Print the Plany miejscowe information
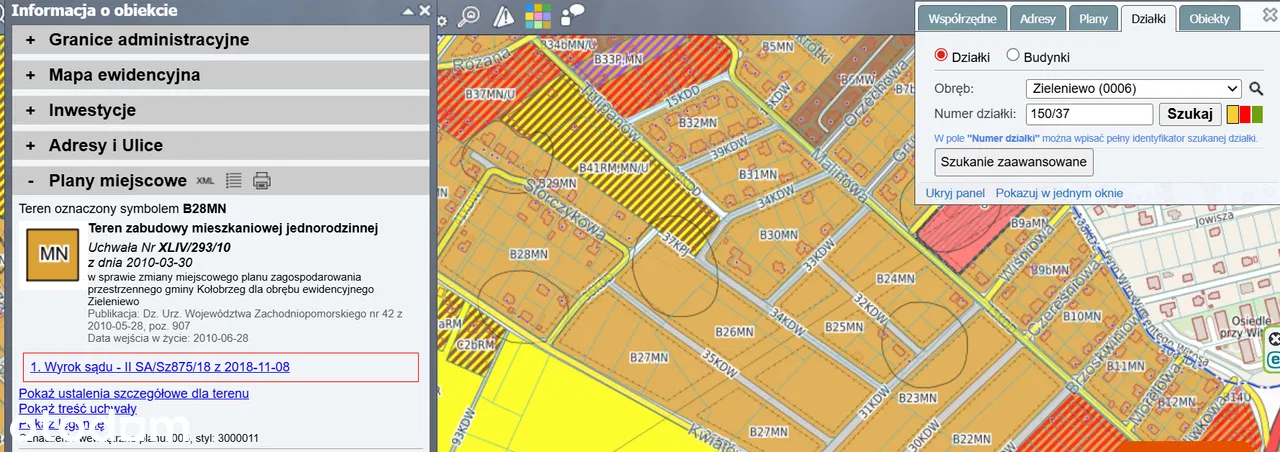The width and height of the screenshot is (1280, 452). [x=261, y=181]
